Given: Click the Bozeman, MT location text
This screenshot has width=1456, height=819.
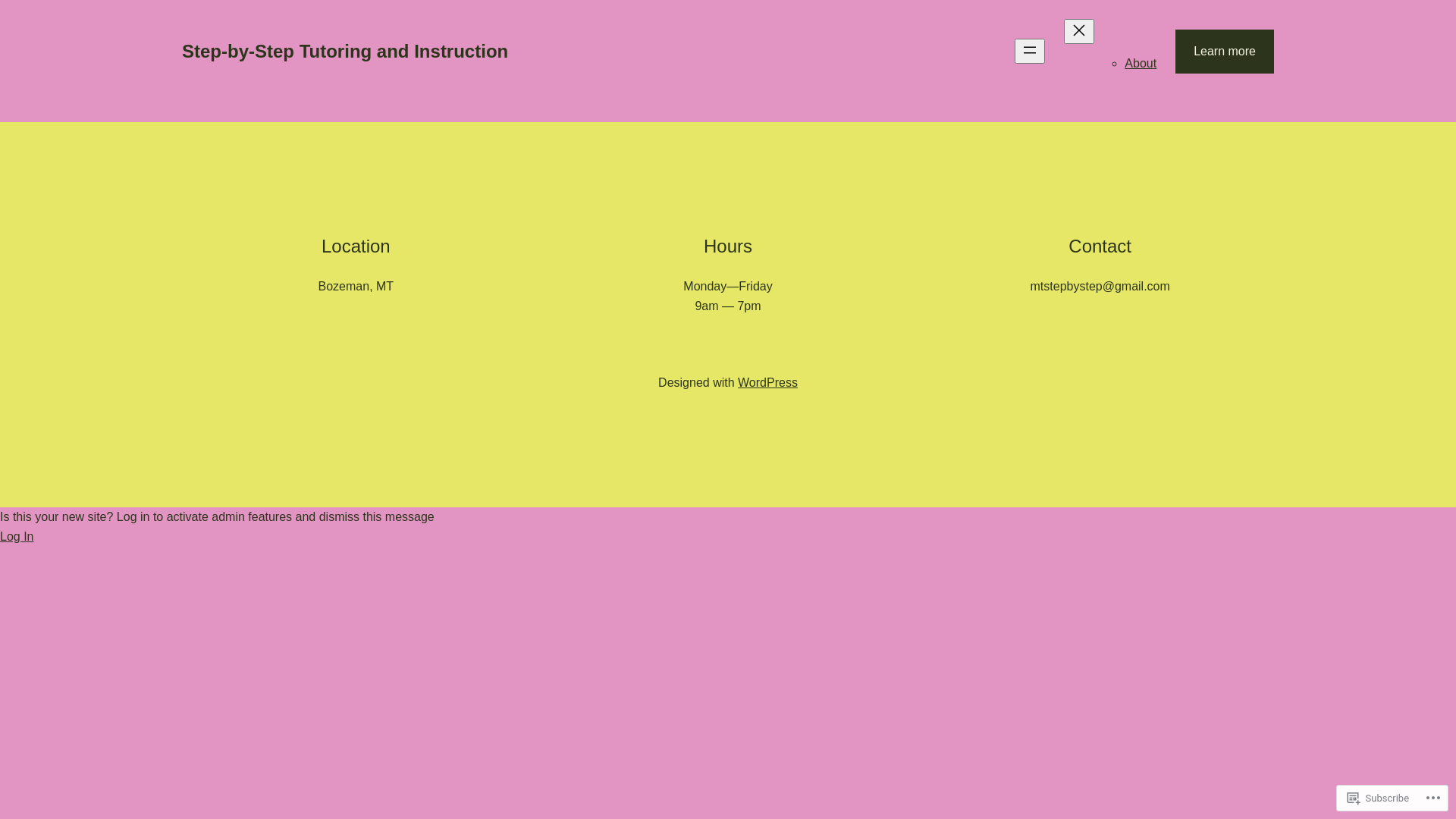Looking at the screenshot, I should click(x=356, y=287).
